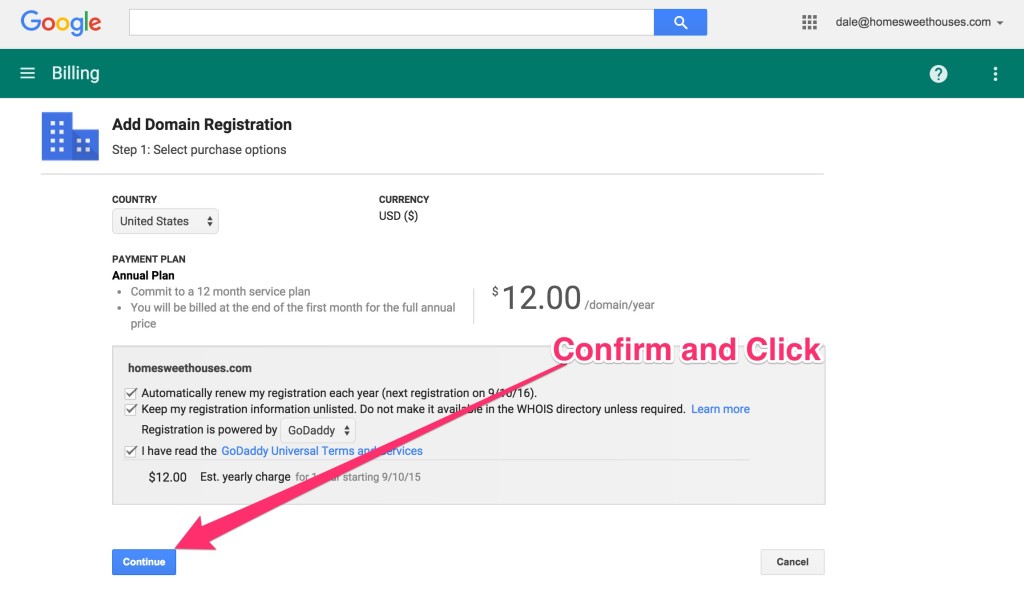This screenshot has height=592, width=1024.
Task: Open the Learn more link about WHOIS
Action: (x=720, y=409)
